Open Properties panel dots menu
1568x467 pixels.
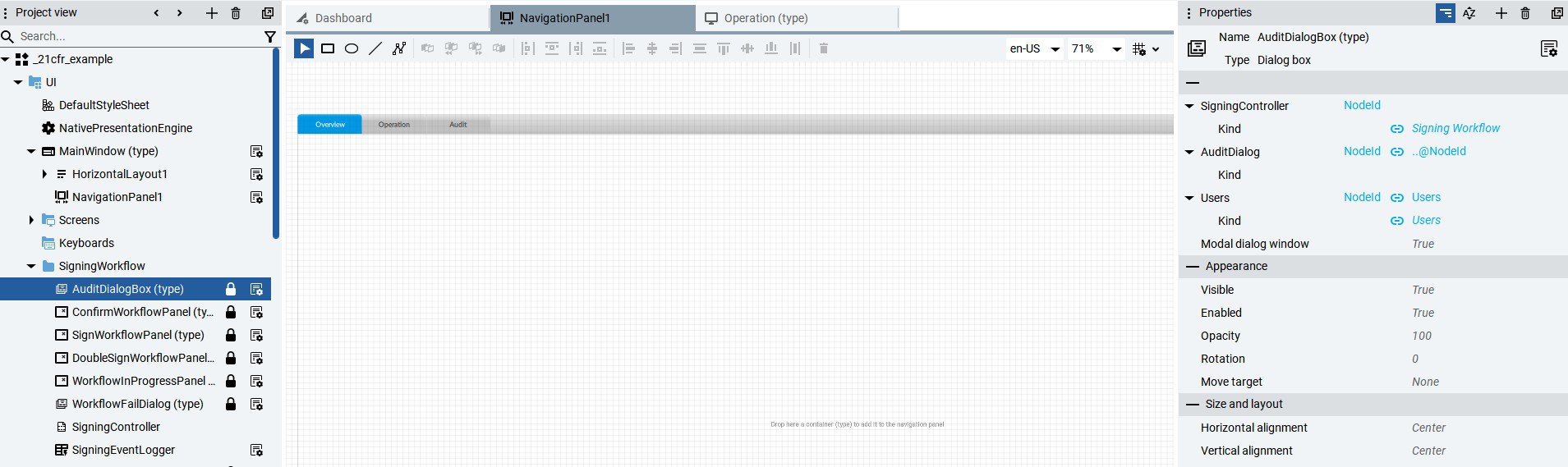coord(1189,12)
